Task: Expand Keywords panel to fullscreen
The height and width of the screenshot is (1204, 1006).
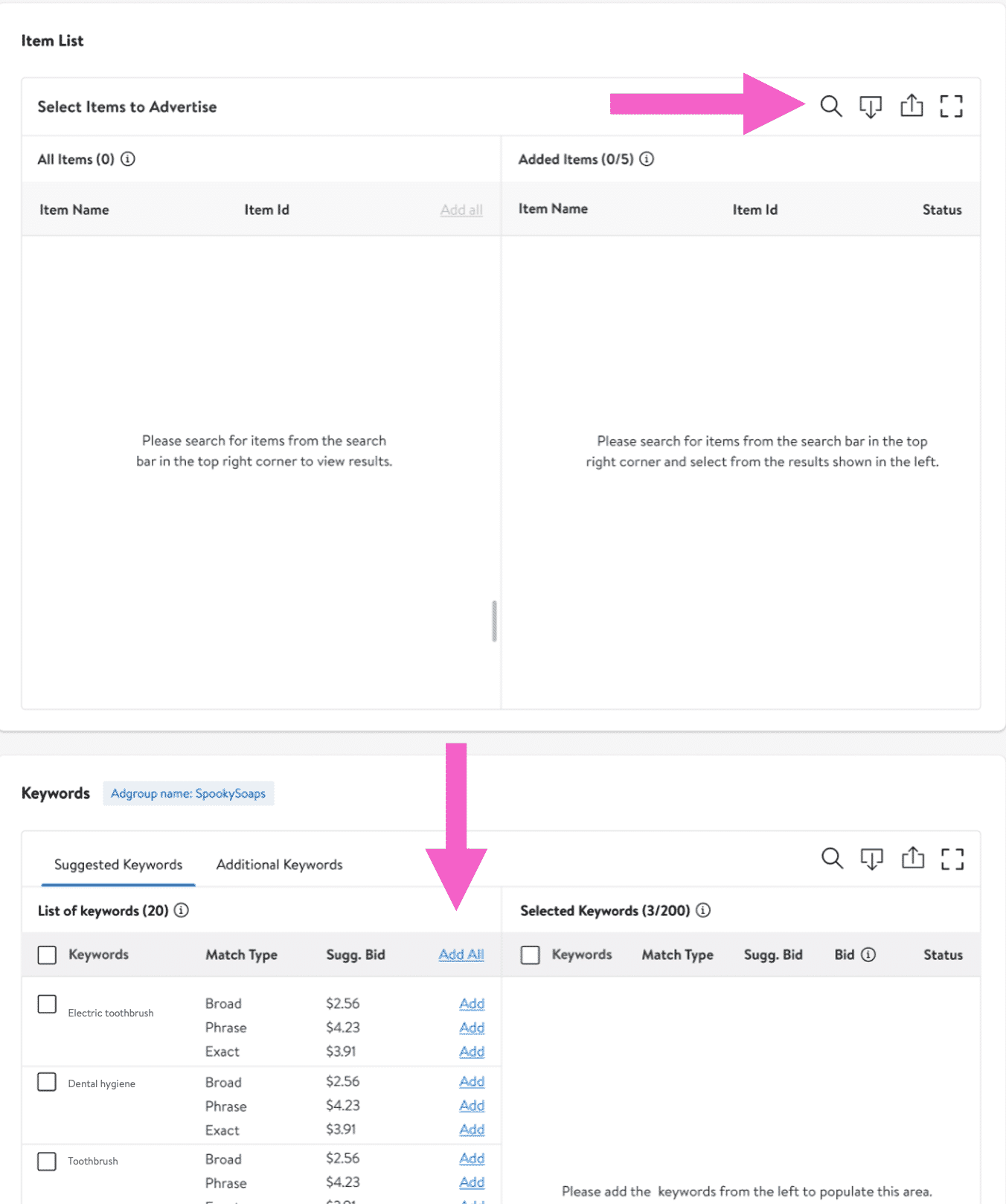Action: (x=952, y=859)
